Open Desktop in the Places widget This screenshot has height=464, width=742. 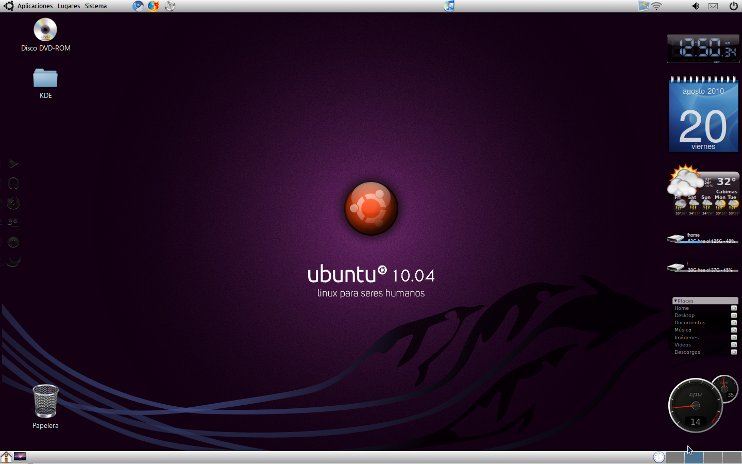(684, 315)
